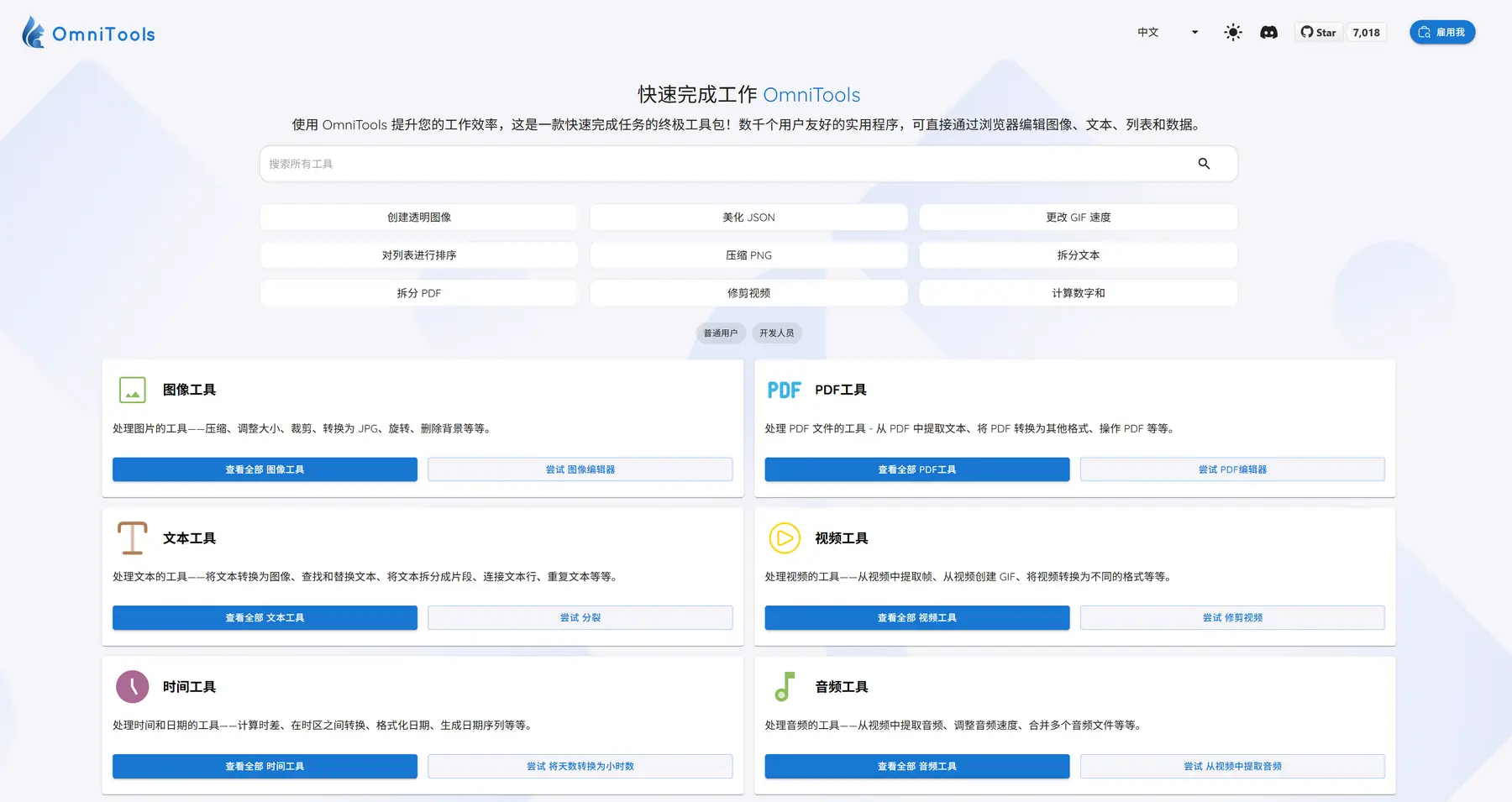
Task: Click the search magnifier icon
Action: [x=1204, y=164]
